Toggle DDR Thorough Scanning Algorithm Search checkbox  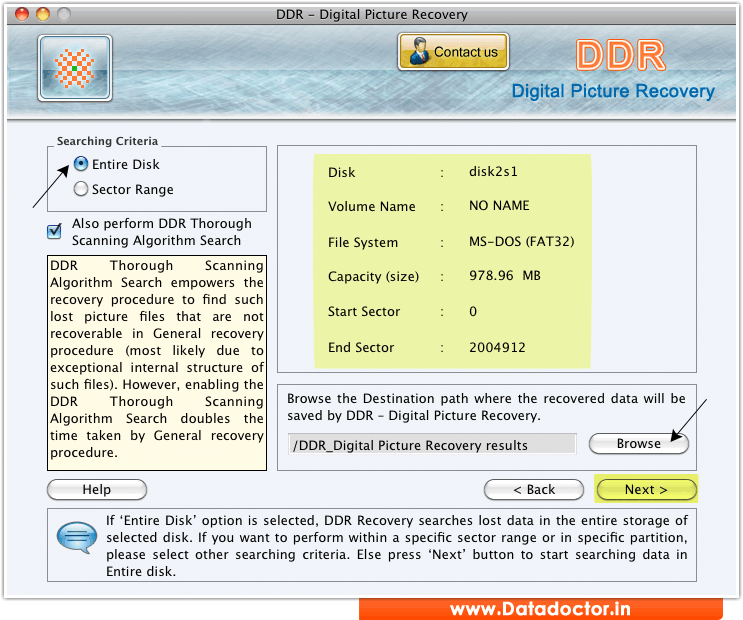point(54,231)
